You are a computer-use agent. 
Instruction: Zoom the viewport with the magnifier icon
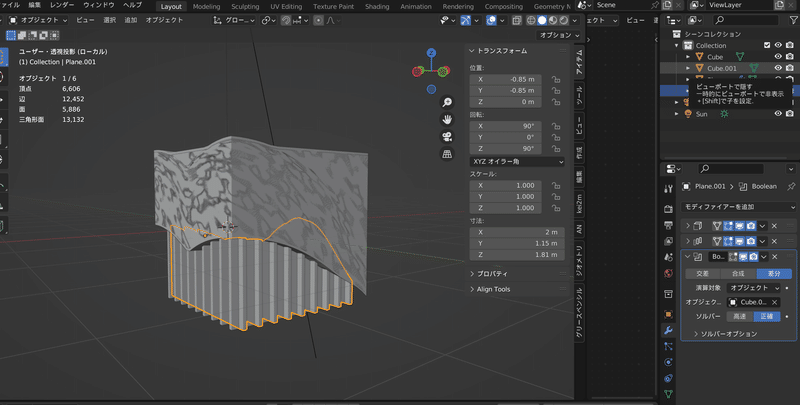coord(447,103)
